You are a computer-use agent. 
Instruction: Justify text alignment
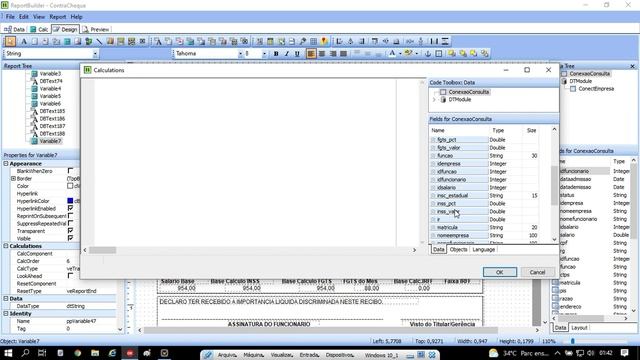pos(344,53)
